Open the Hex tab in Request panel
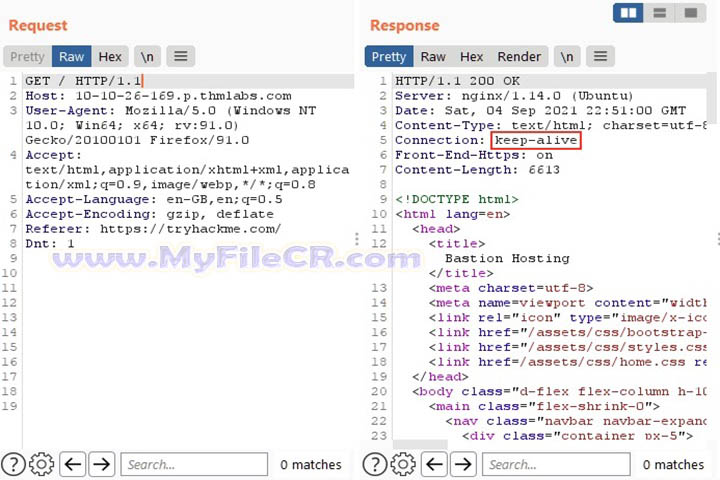Screen dimensions: 720x480 (x=110, y=56)
